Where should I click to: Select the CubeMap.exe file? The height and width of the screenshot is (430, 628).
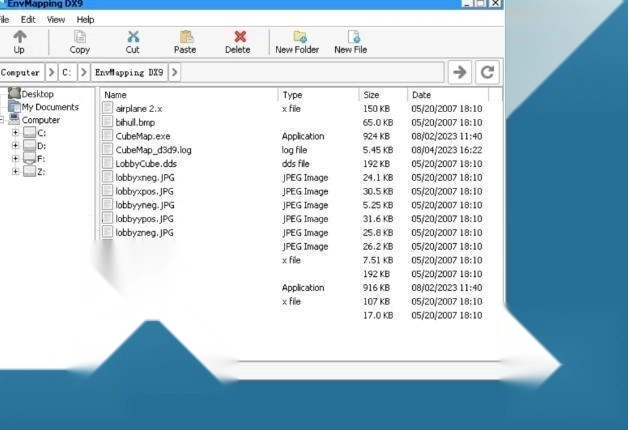pos(143,136)
